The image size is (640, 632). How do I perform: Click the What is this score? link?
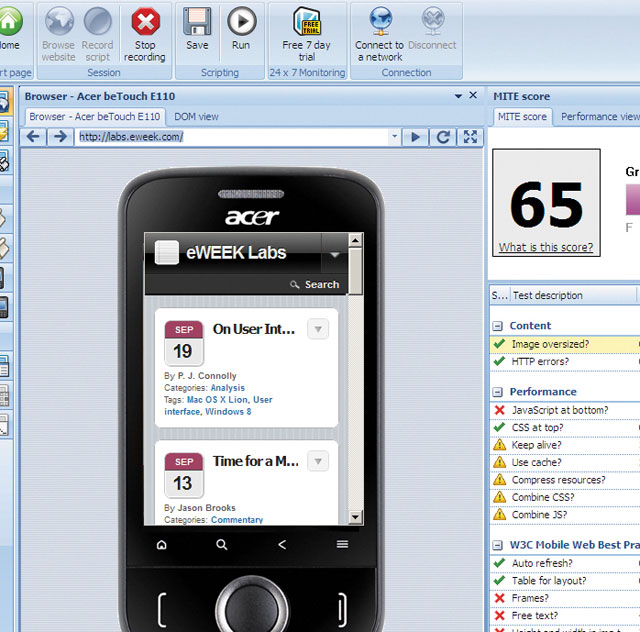tap(546, 247)
